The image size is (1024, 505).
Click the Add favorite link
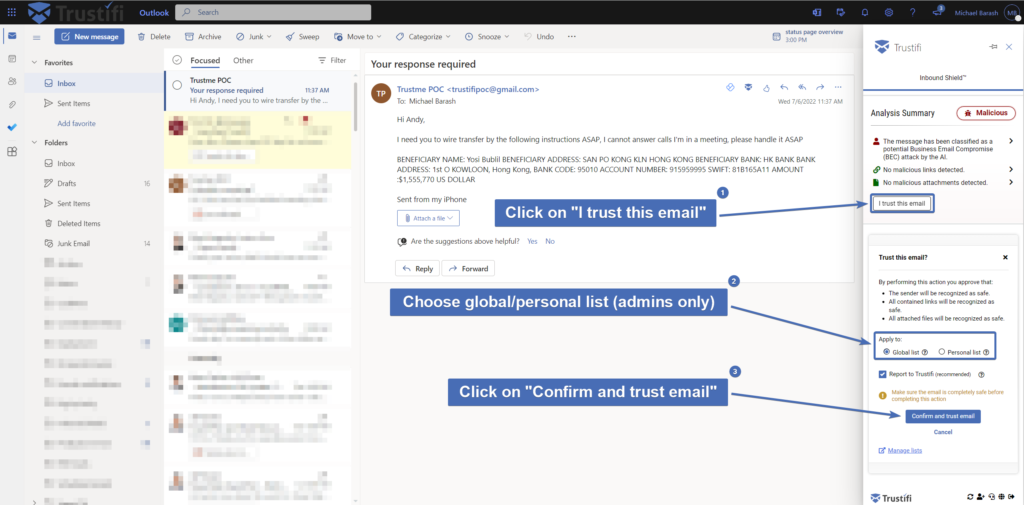coord(76,123)
